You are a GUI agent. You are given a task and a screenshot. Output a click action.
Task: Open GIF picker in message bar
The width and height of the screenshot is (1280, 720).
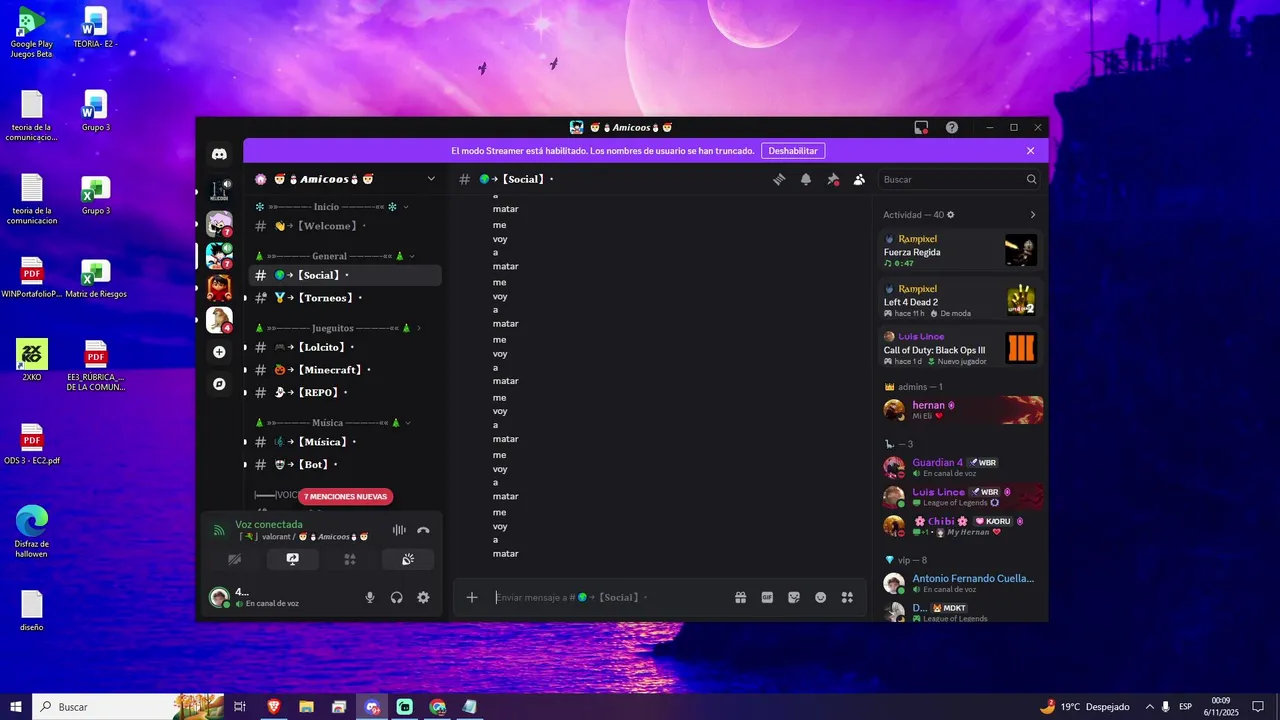767,597
